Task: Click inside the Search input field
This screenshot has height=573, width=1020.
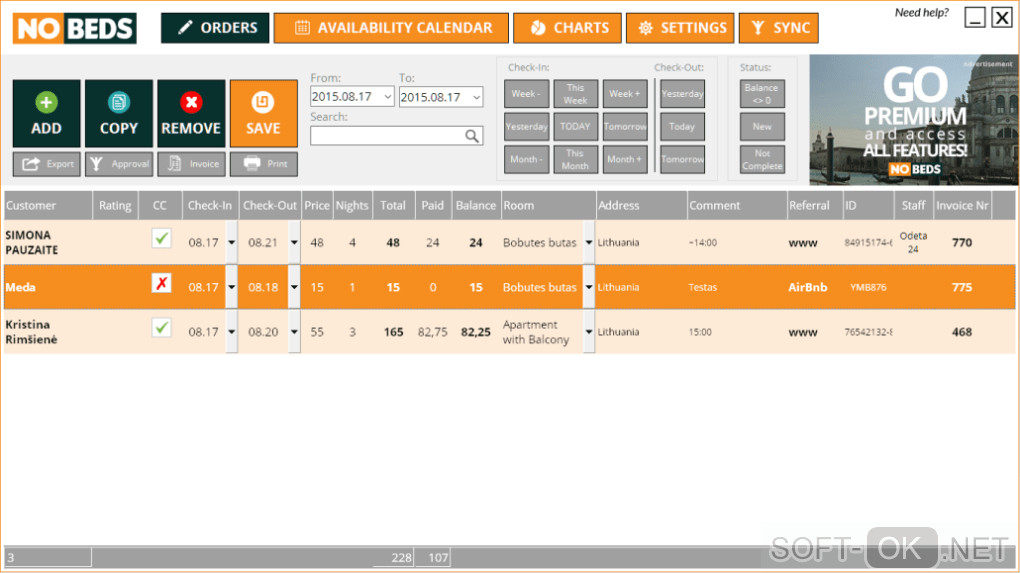Action: point(386,136)
